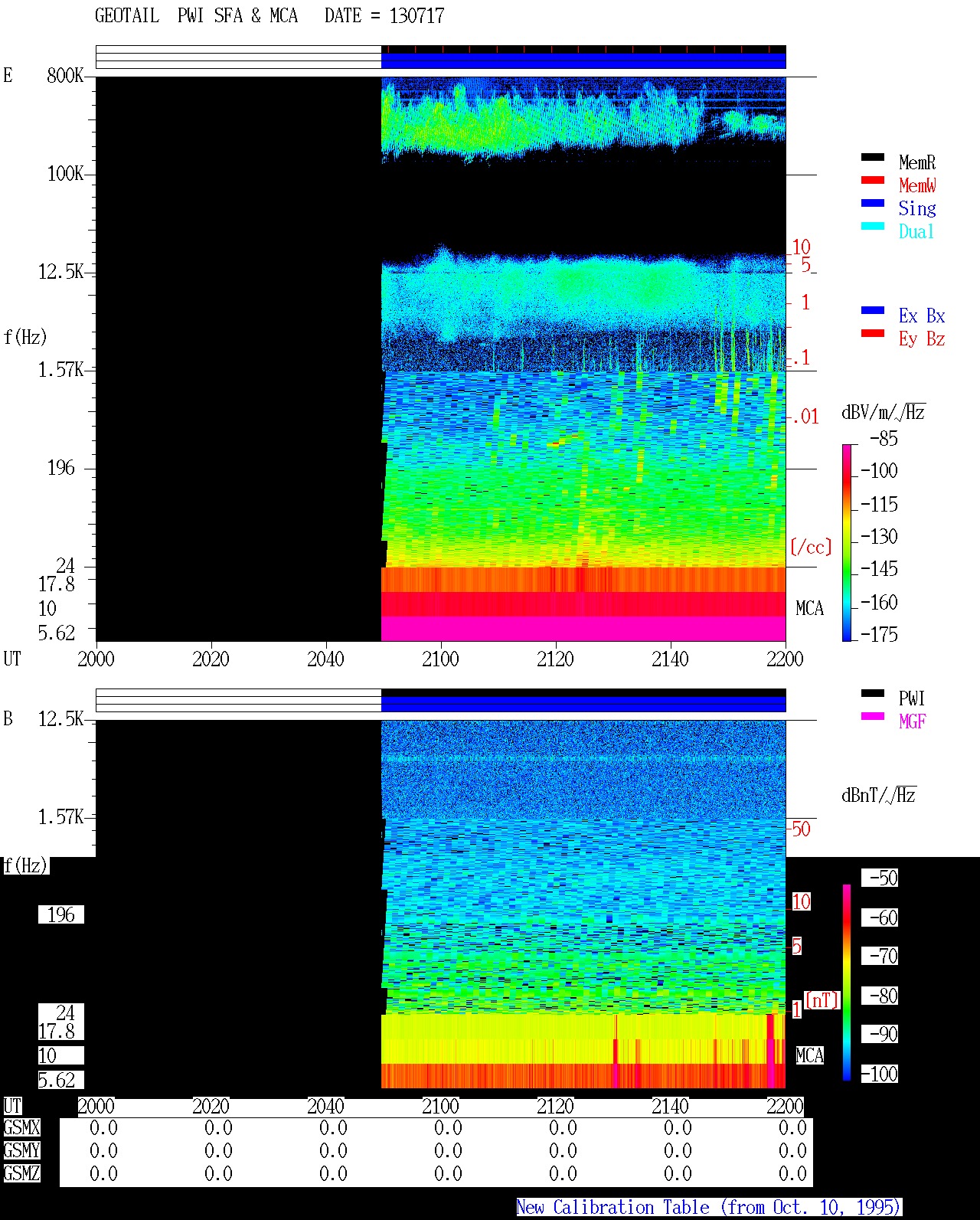Viewport: 980px width, 1220px height.
Task: Click the 2100 time tick under E panel
Action: [x=440, y=659]
